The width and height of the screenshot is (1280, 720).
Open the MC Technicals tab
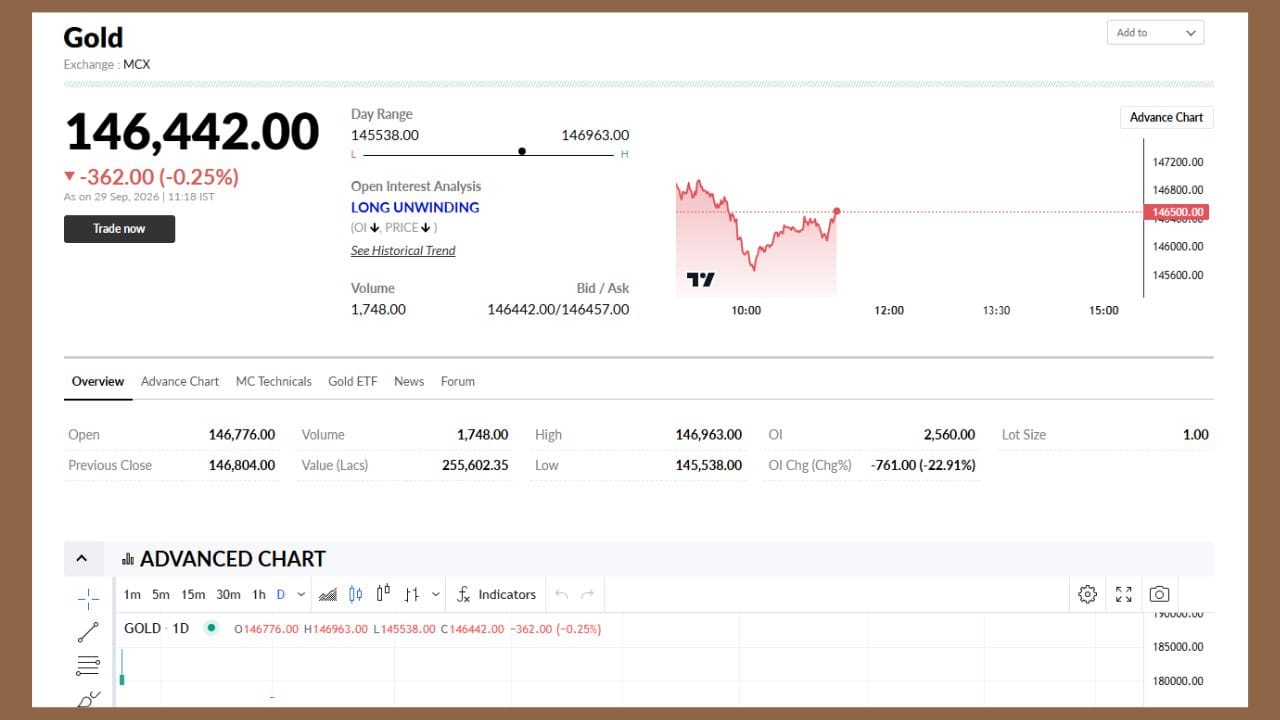[x=274, y=381]
